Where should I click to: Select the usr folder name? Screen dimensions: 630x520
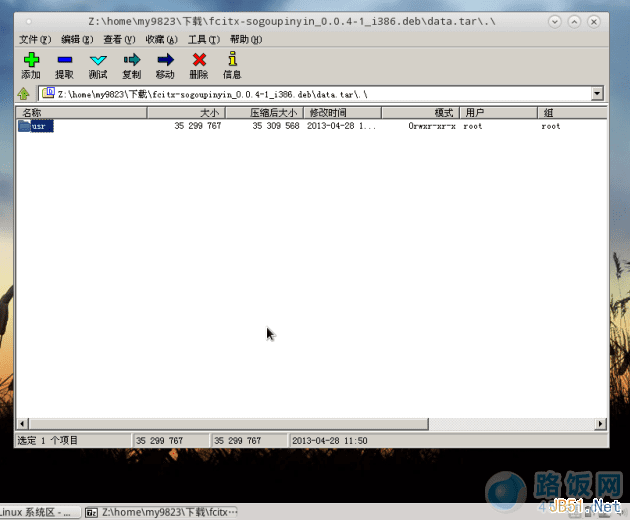pos(42,126)
